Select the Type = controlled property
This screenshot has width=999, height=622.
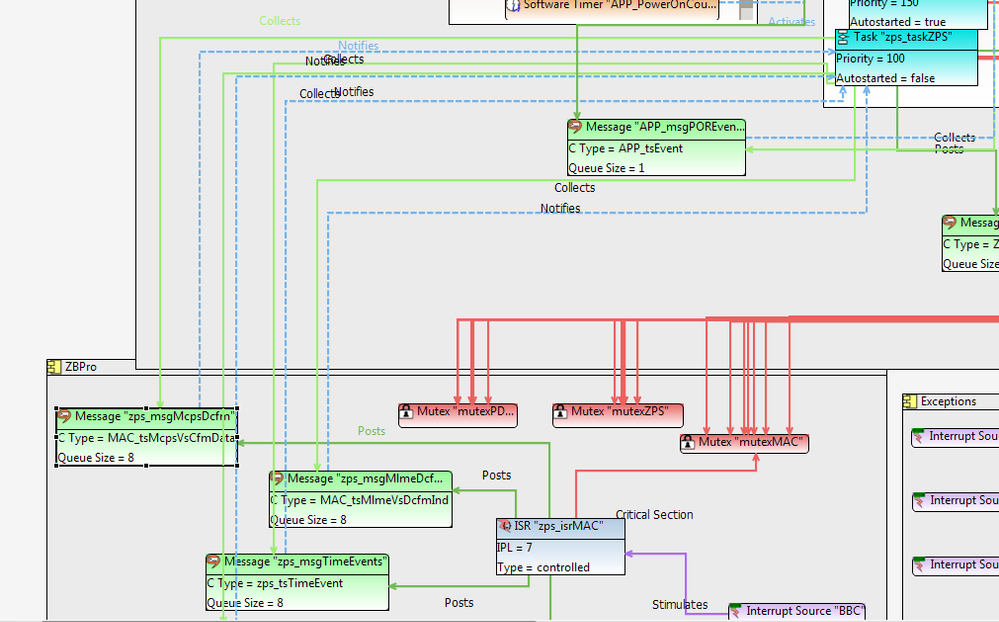(x=543, y=567)
